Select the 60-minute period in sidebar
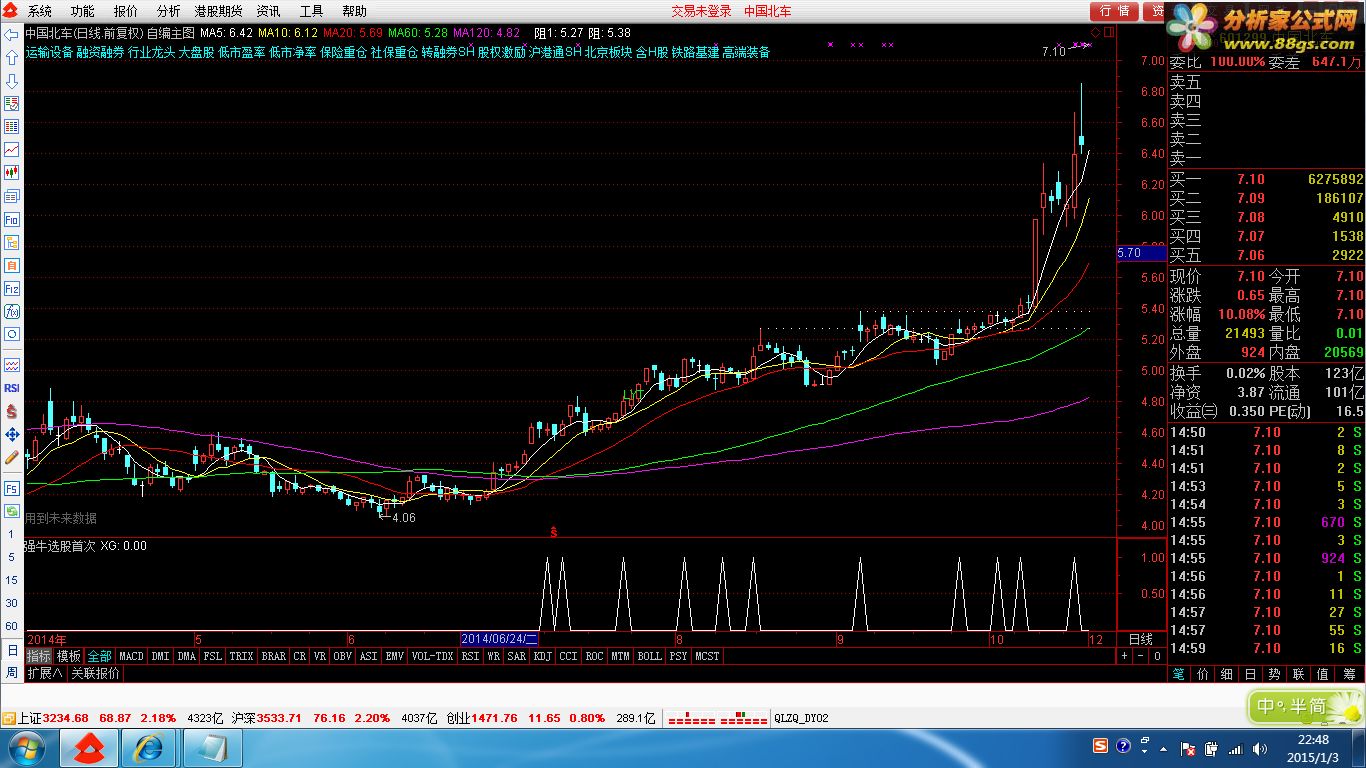Image resolution: width=1366 pixels, height=768 pixels. click(x=11, y=626)
